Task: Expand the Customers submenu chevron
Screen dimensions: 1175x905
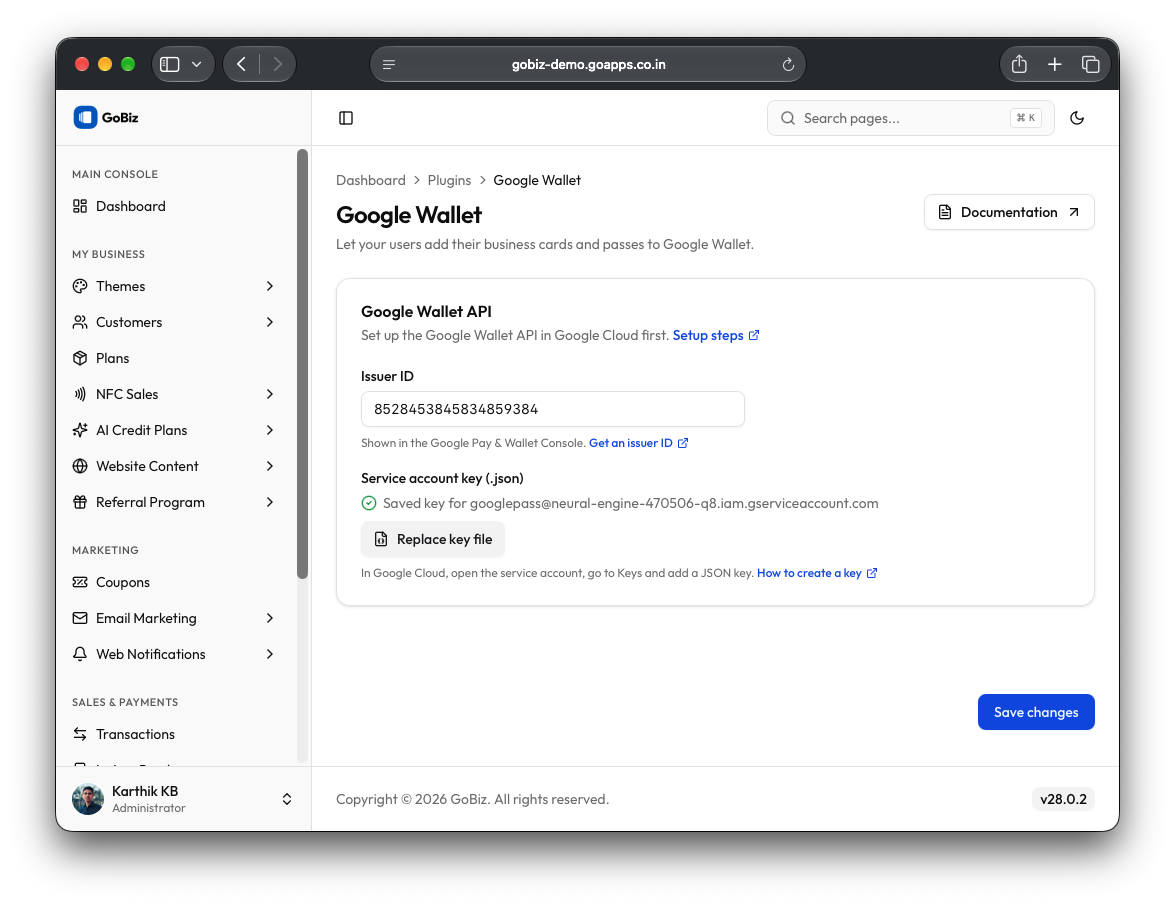Action: 270,322
